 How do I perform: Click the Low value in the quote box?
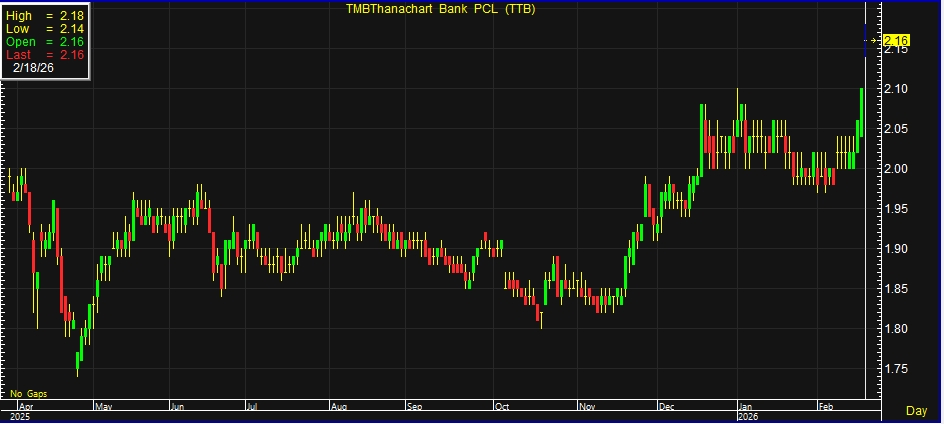70,30
